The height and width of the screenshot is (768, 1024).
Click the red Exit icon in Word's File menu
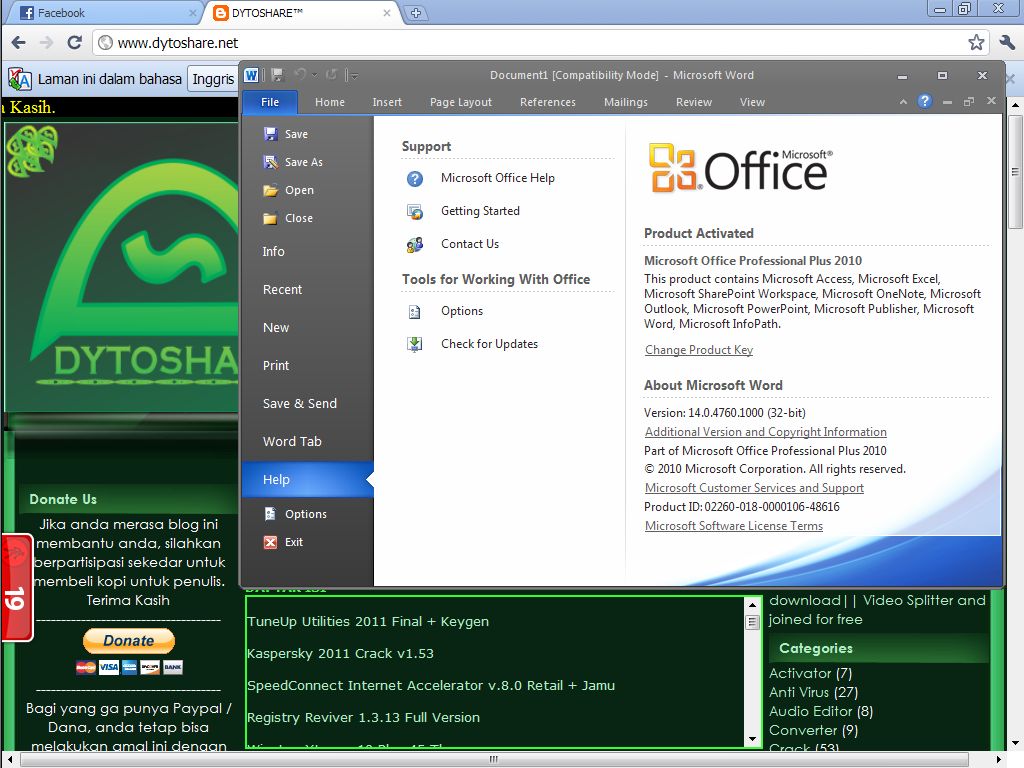270,542
